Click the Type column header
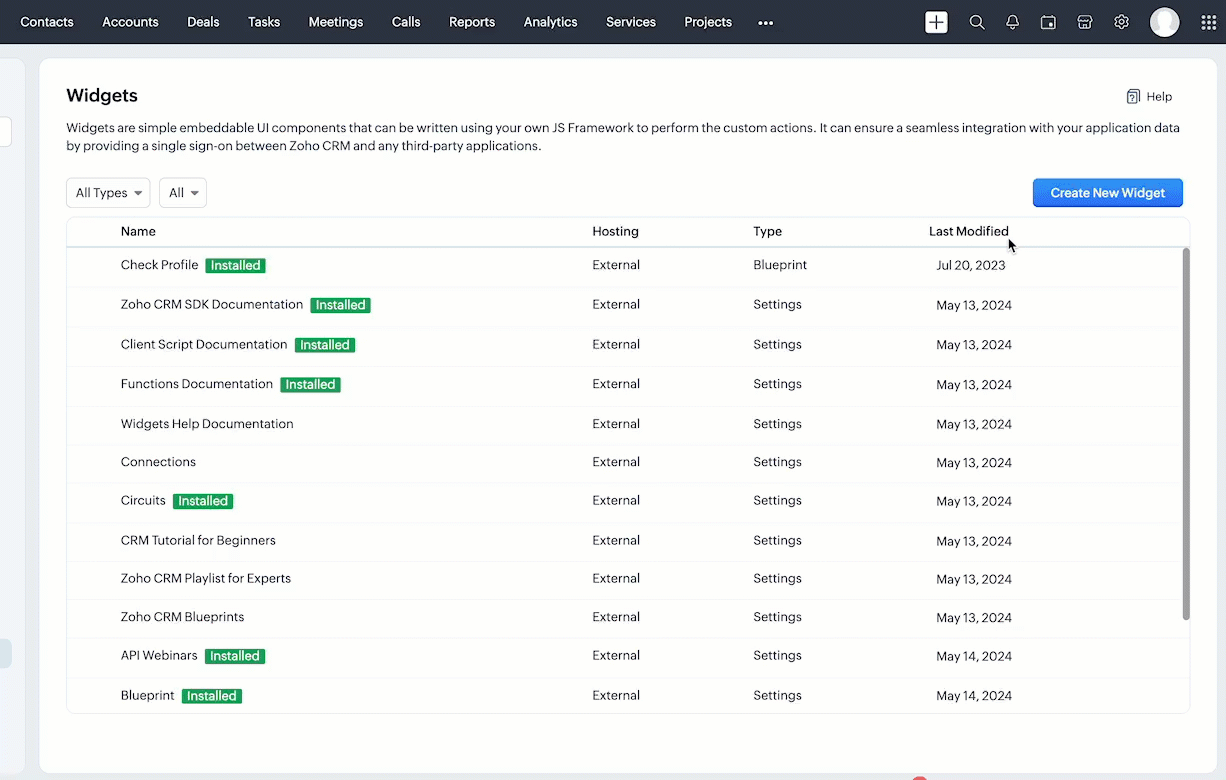This screenshot has height=780, width=1226. 767,231
